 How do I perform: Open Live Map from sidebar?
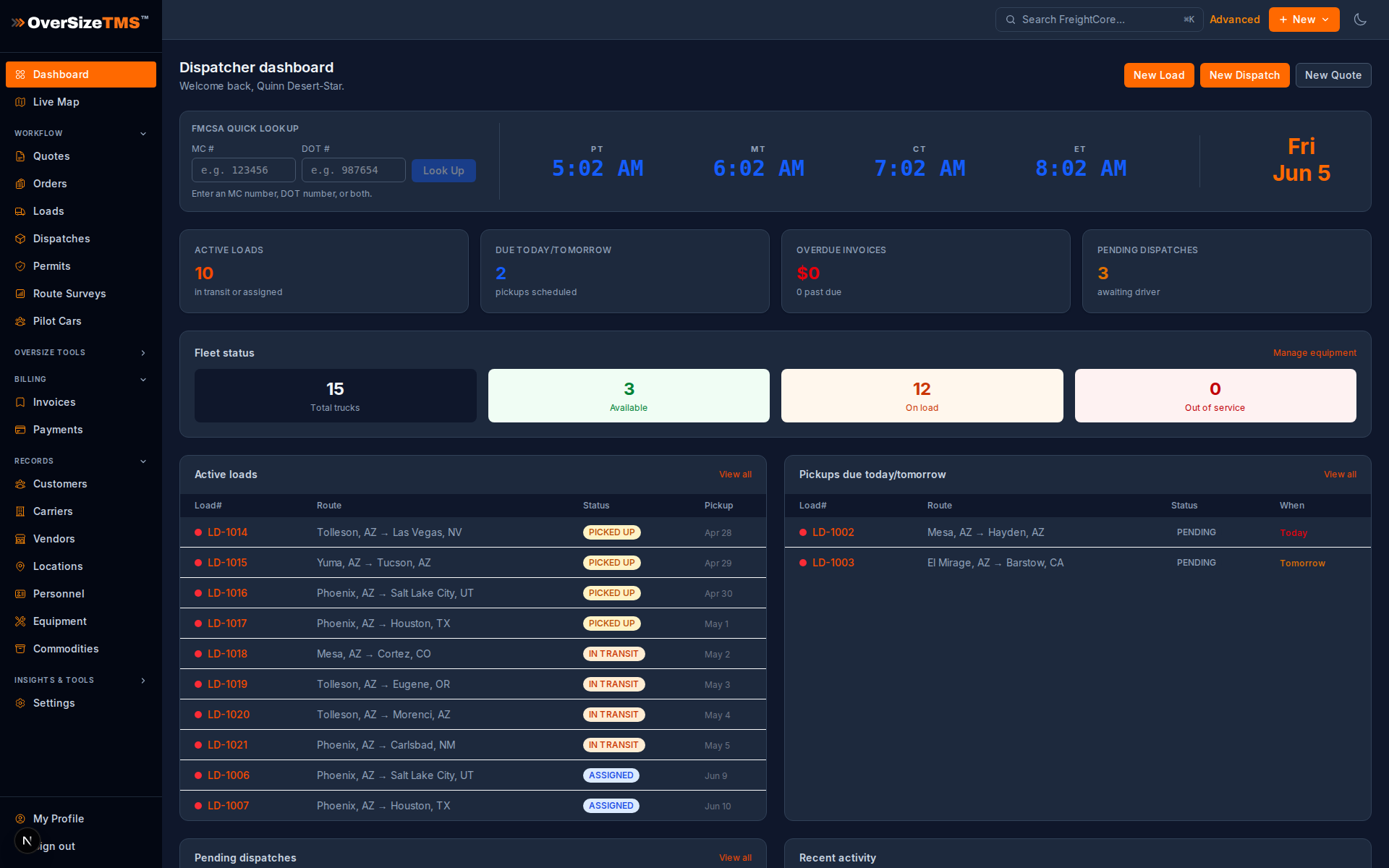click(81, 102)
